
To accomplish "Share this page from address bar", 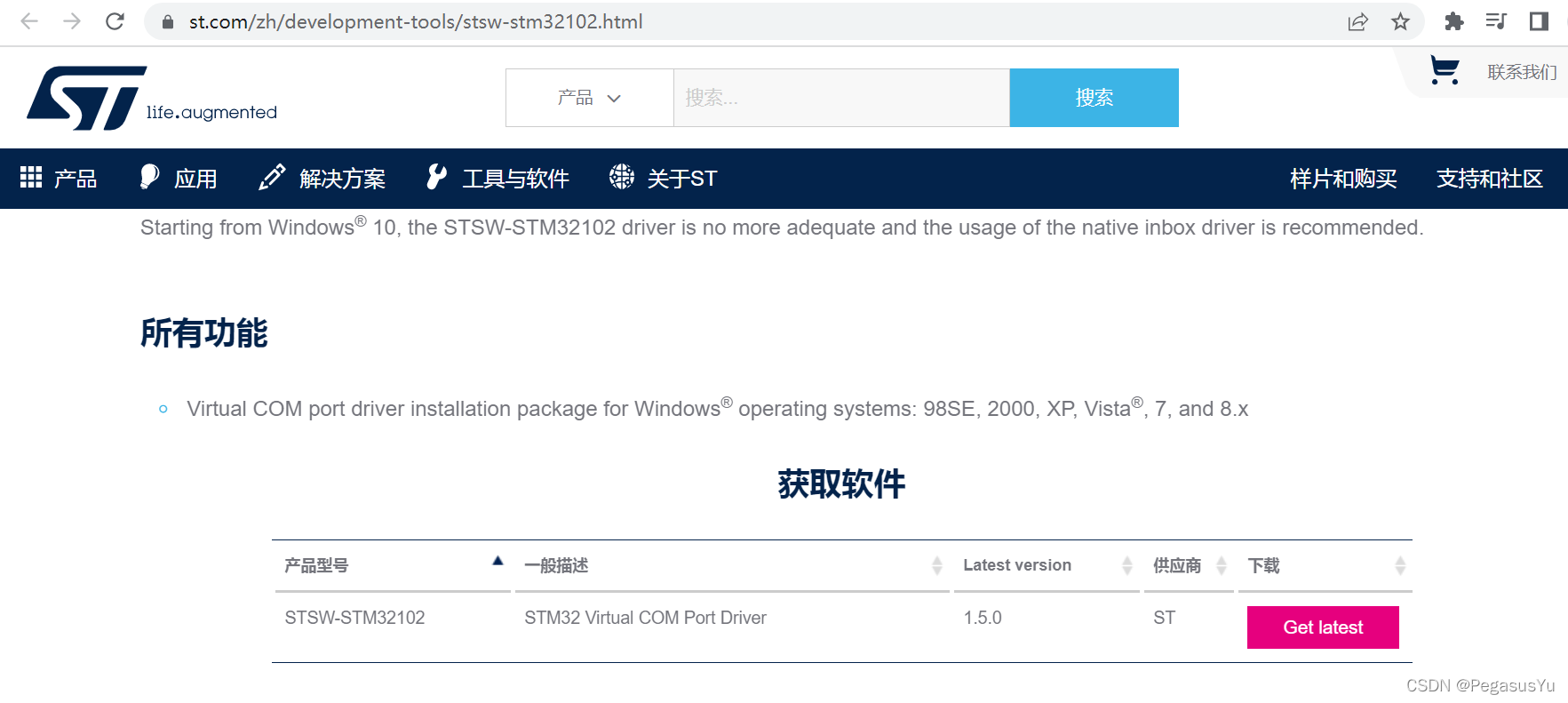I will point(1357,22).
